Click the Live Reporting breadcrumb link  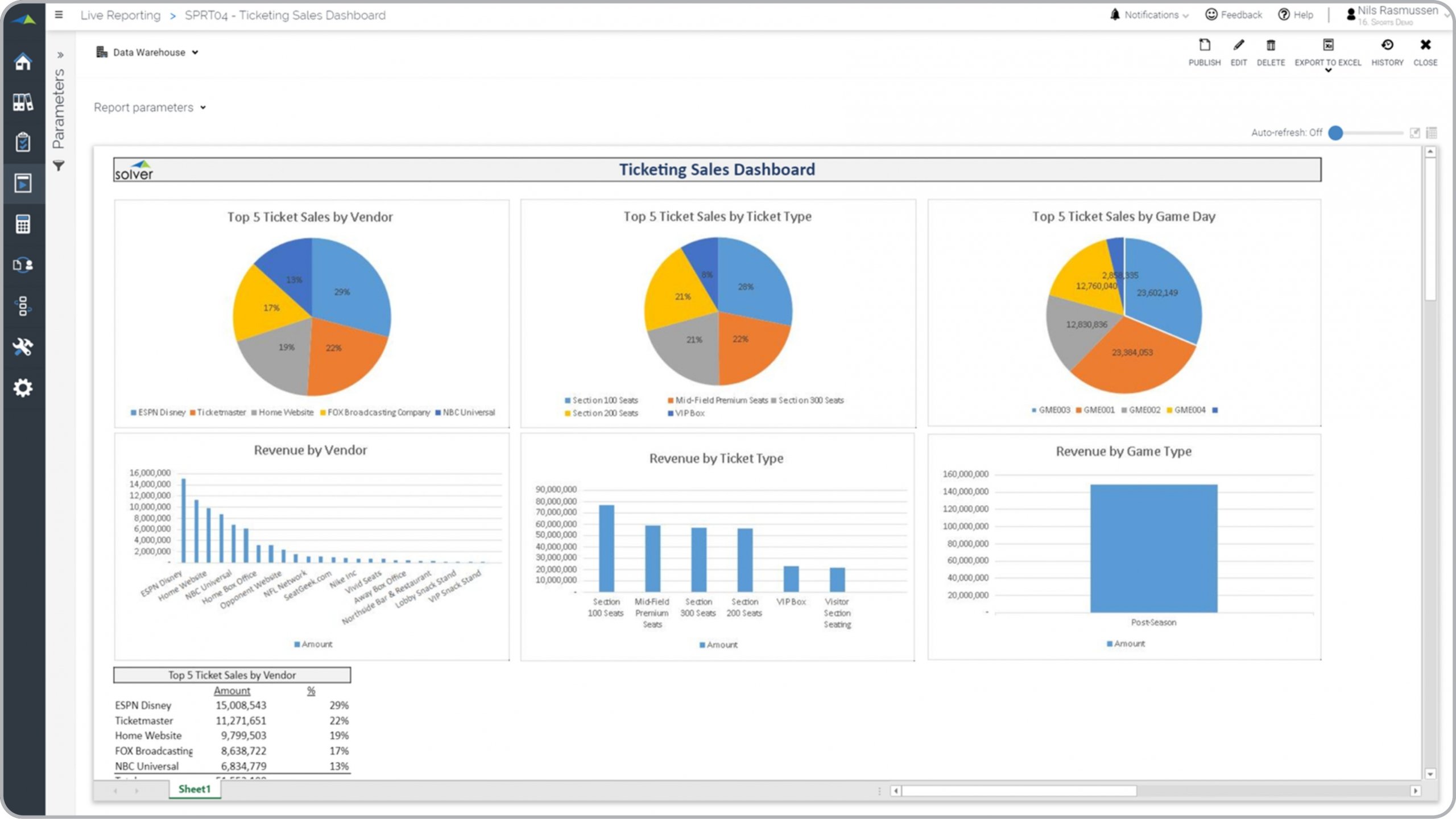pos(121,15)
